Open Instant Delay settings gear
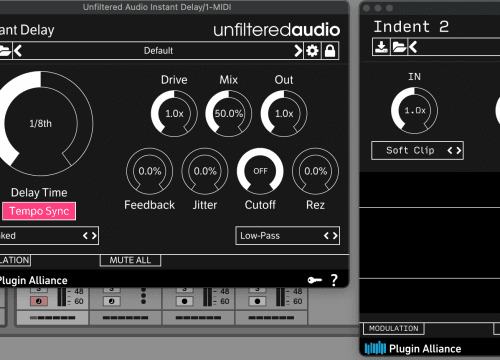 coord(312,51)
